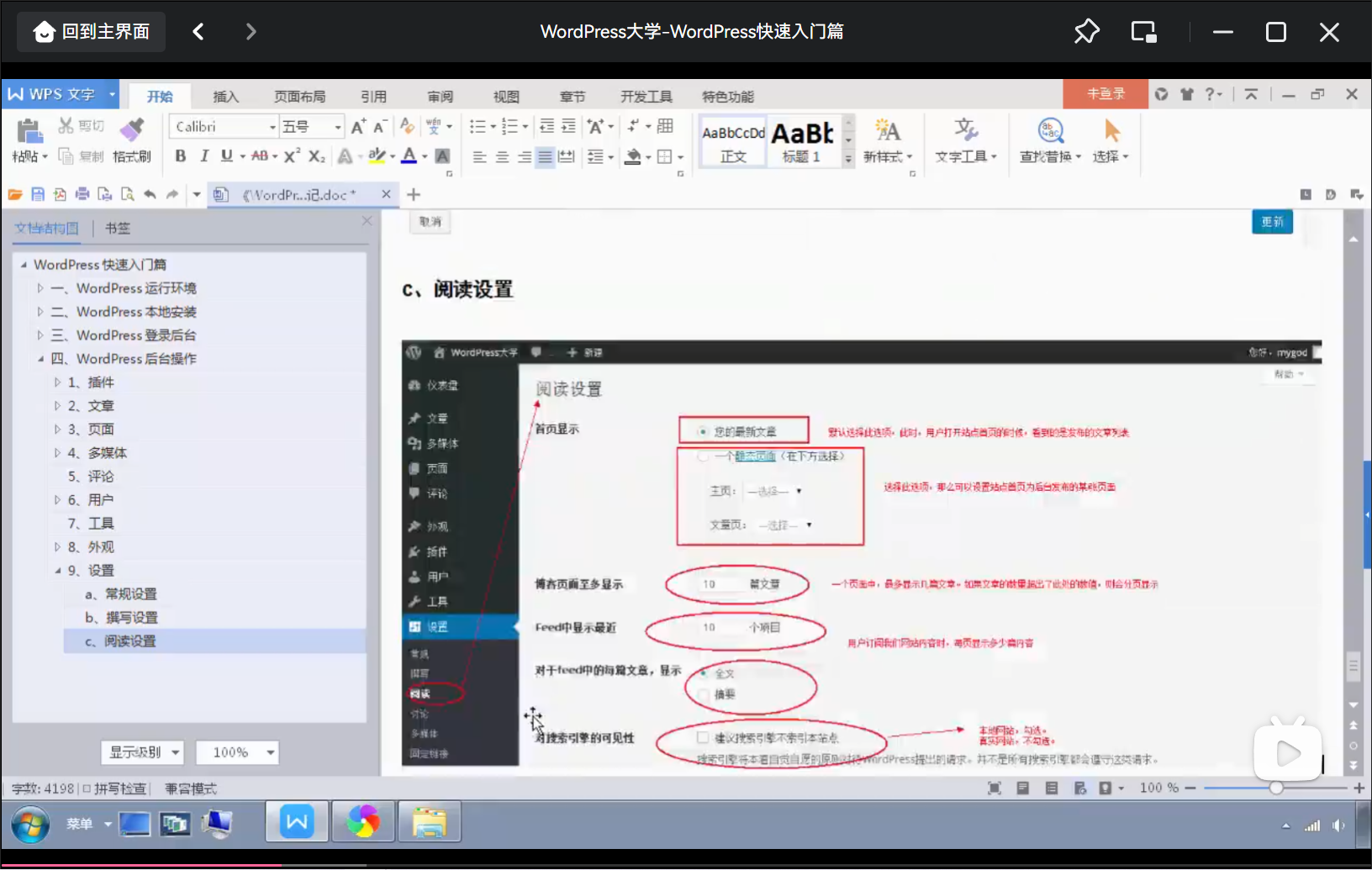Click the Undo arrow

(150, 195)
